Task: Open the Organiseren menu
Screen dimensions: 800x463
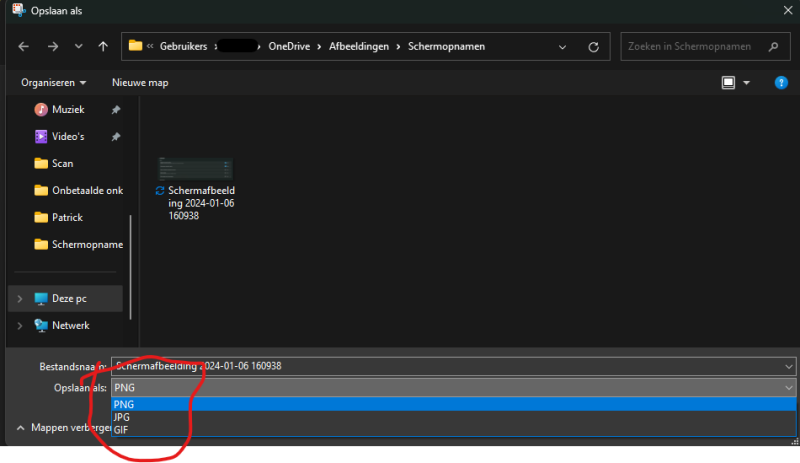Action: 53,82
